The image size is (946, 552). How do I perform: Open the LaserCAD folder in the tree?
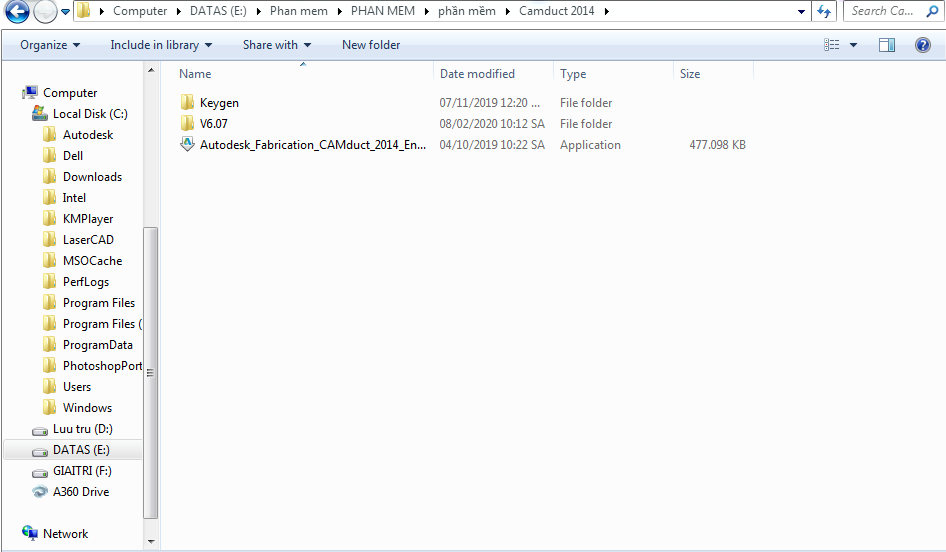pyautogui.click(x=88, y=240)
